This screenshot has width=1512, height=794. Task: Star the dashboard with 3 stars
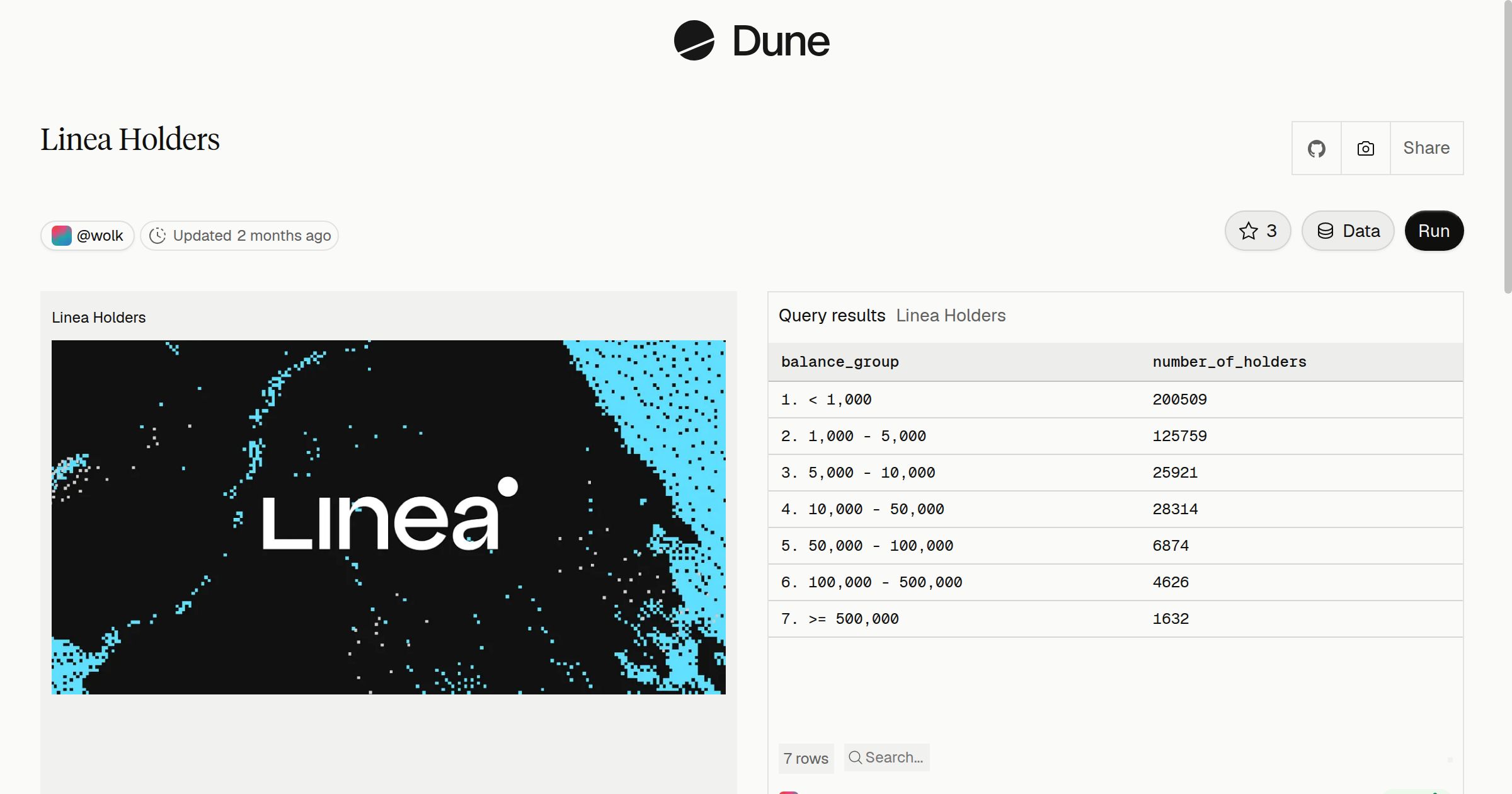[x=1257, y=231]
